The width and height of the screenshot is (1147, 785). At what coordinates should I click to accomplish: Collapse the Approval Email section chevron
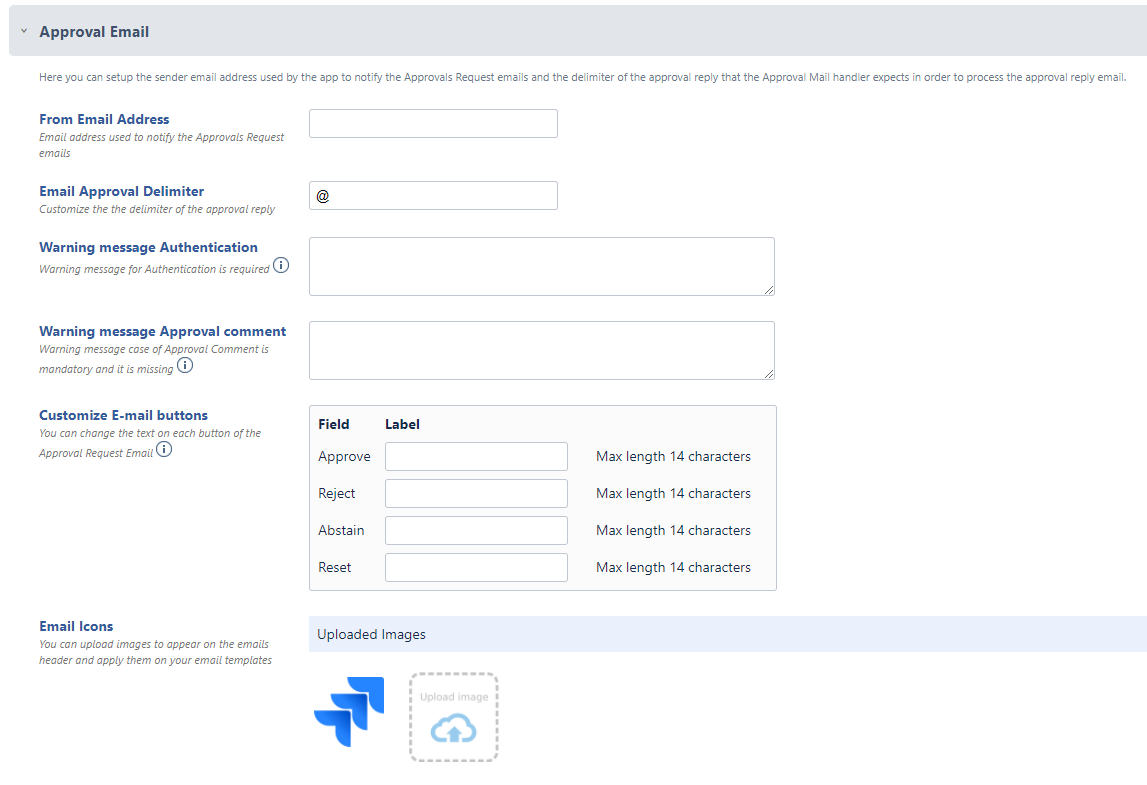click(23, 32)
